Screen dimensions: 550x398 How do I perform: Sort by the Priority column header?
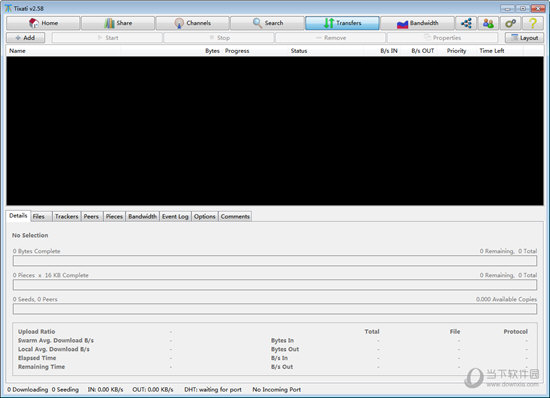(456, 51)
